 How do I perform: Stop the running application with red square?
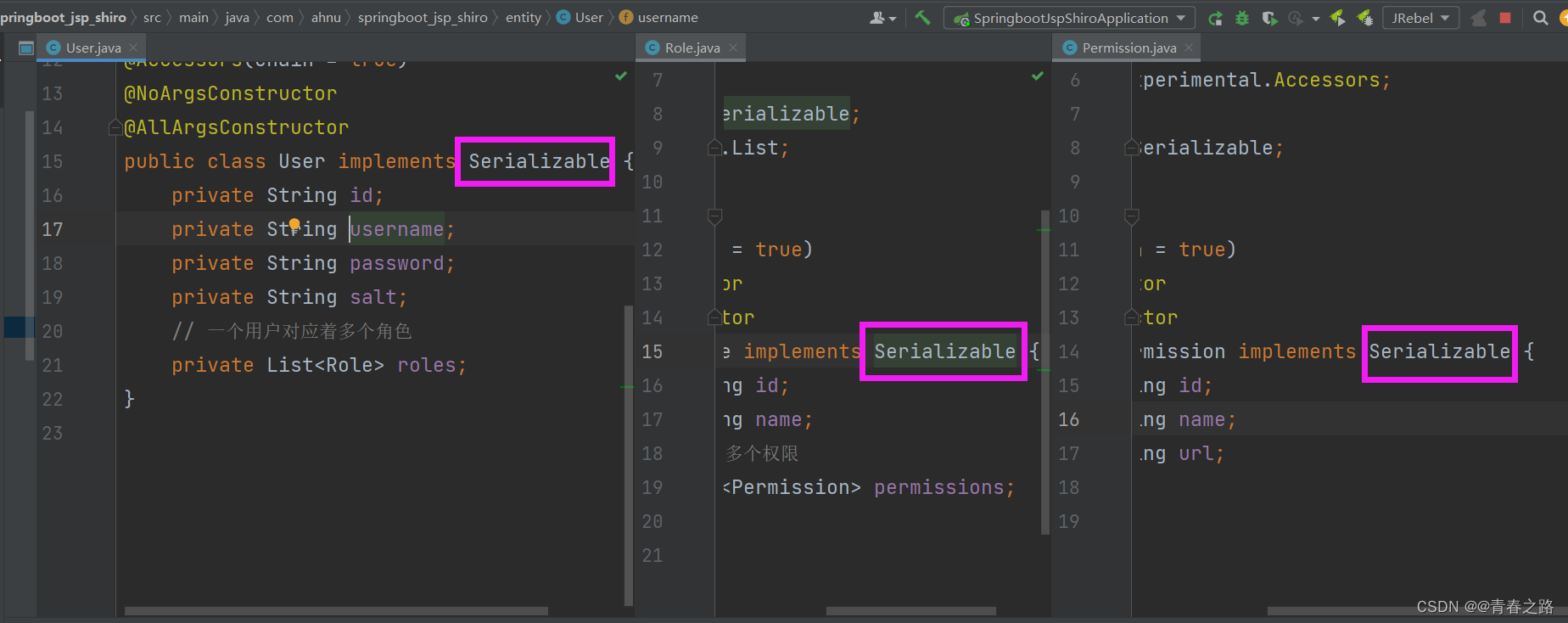click(x=1505, y=18)
